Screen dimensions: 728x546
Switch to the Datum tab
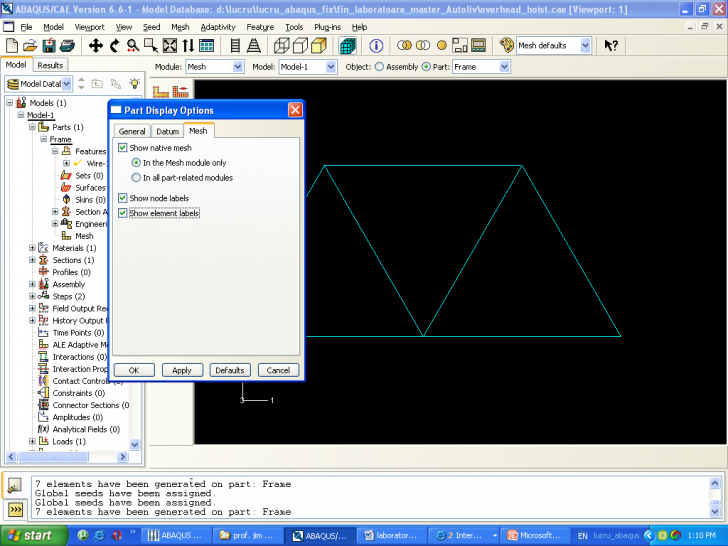click(167, 131)
